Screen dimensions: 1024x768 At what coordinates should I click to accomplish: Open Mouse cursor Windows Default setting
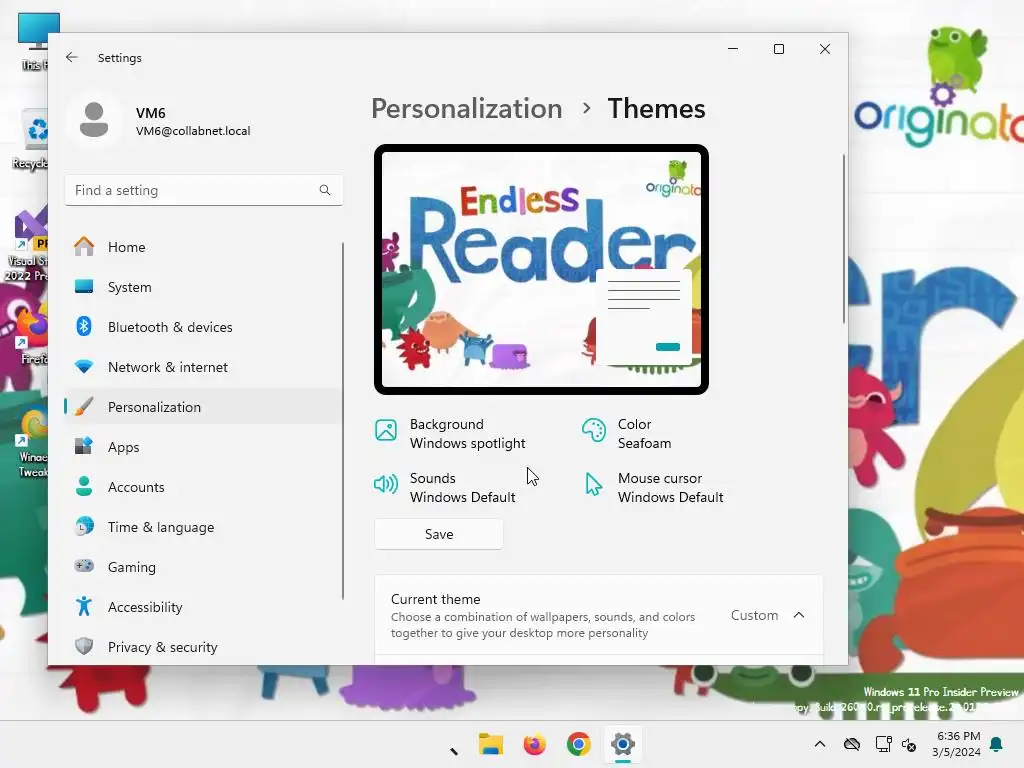[654, 487]
